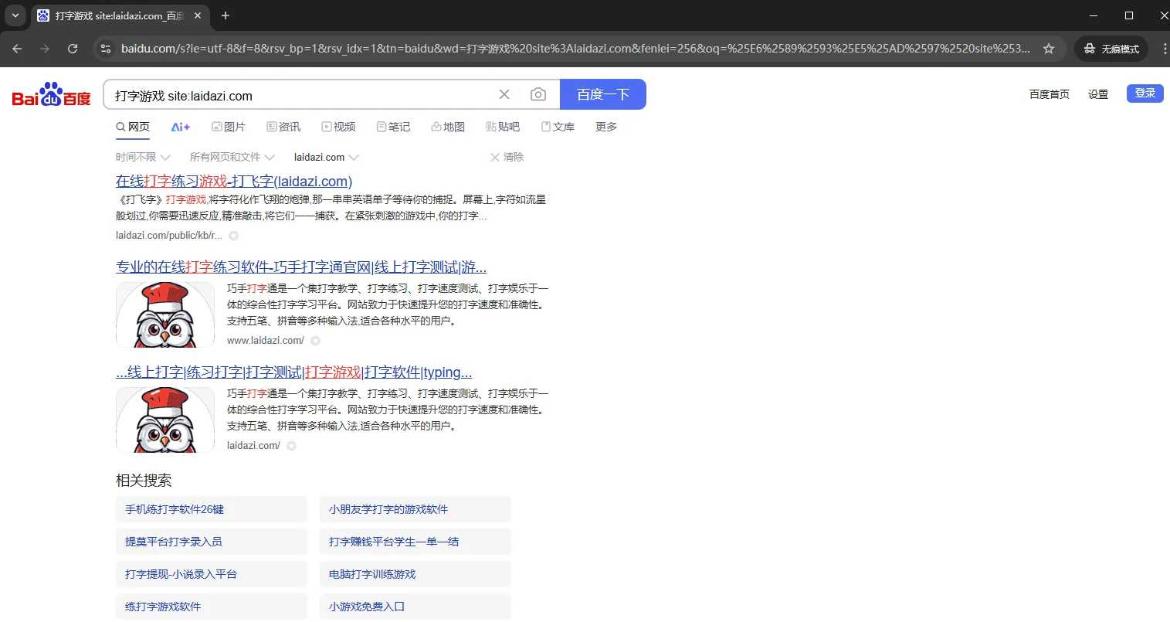Image resolution: width=1170 pixels, height=622 pixels.
Task: Click the laidazi.com/public/kb/r... URL
Action: point(169,236)
